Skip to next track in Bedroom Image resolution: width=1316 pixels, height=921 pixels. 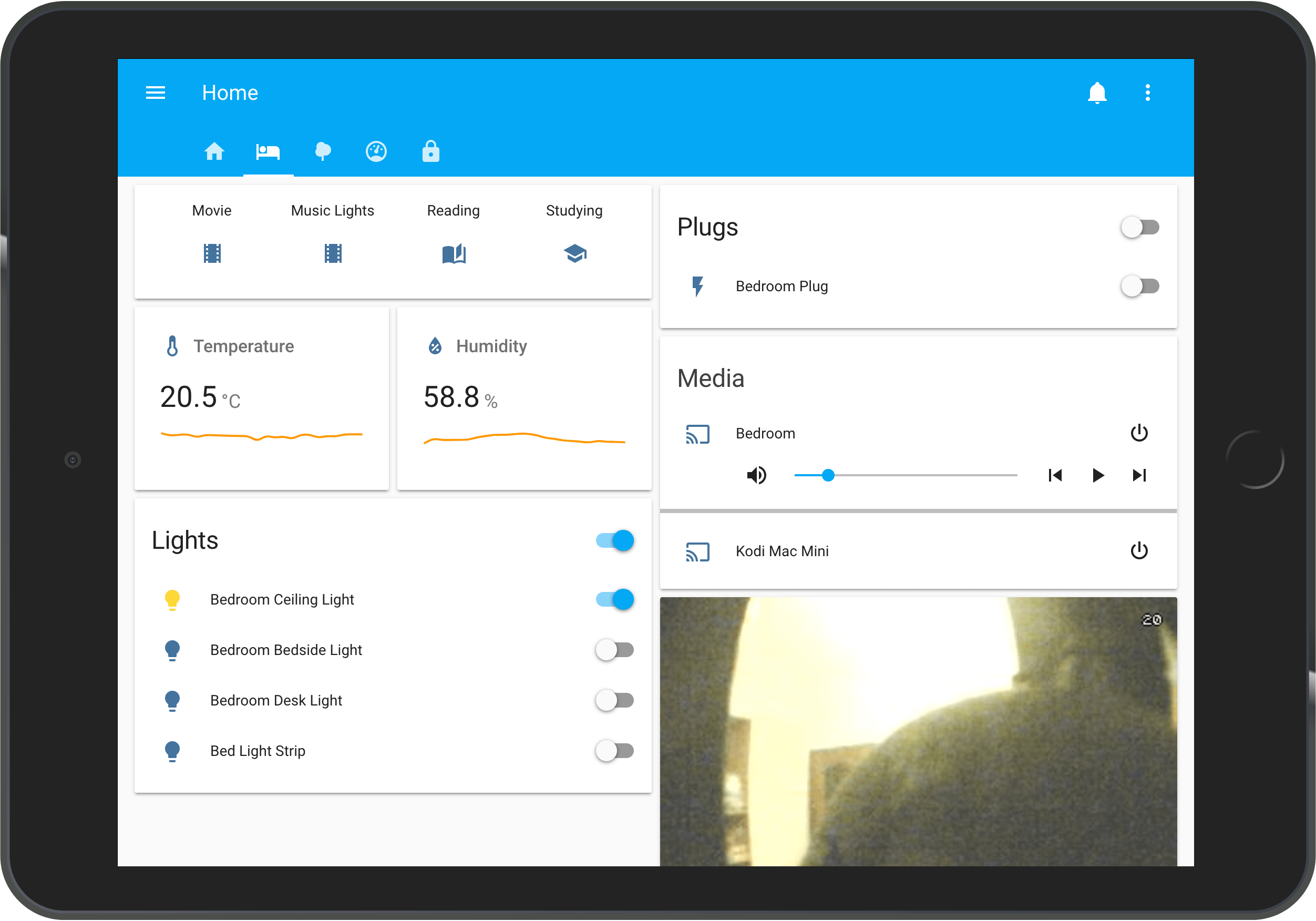point(1138,475)
